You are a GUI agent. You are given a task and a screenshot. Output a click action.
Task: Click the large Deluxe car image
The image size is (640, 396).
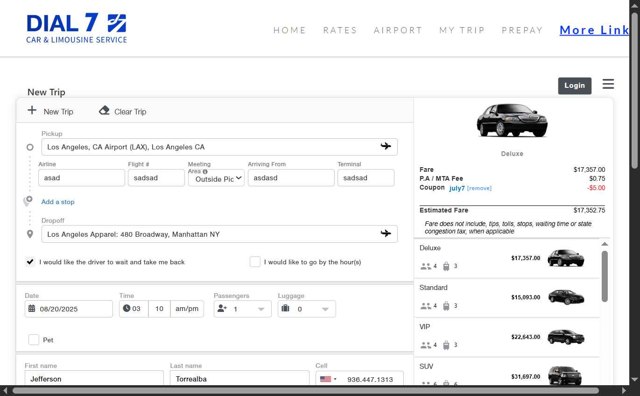point(512,120)
